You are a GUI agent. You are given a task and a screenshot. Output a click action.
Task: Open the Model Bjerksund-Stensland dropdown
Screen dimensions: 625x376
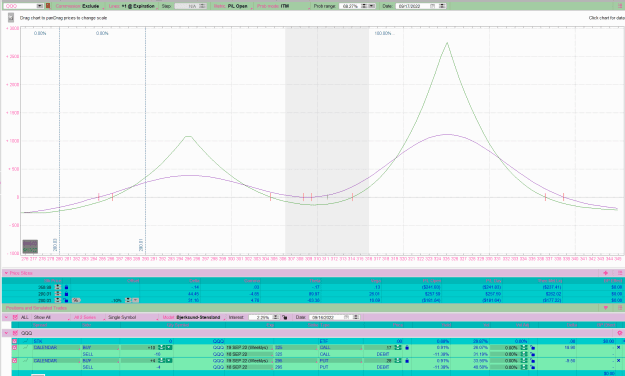coord(193,317)
